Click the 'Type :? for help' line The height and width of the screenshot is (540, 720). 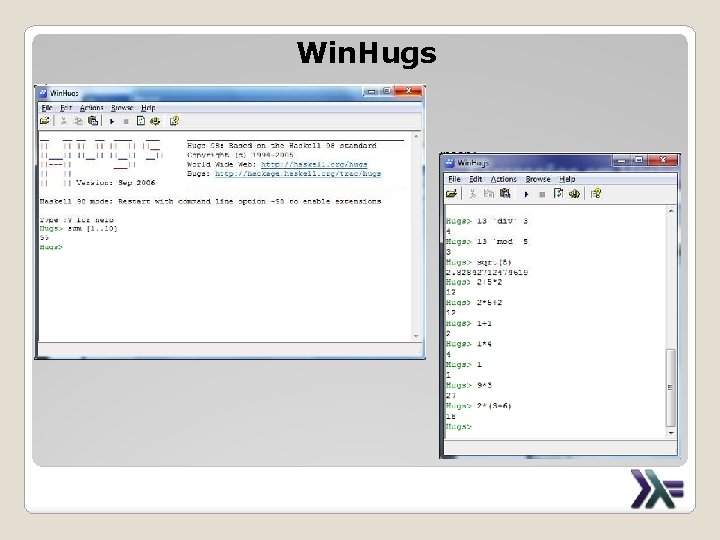tap(76, 219)
